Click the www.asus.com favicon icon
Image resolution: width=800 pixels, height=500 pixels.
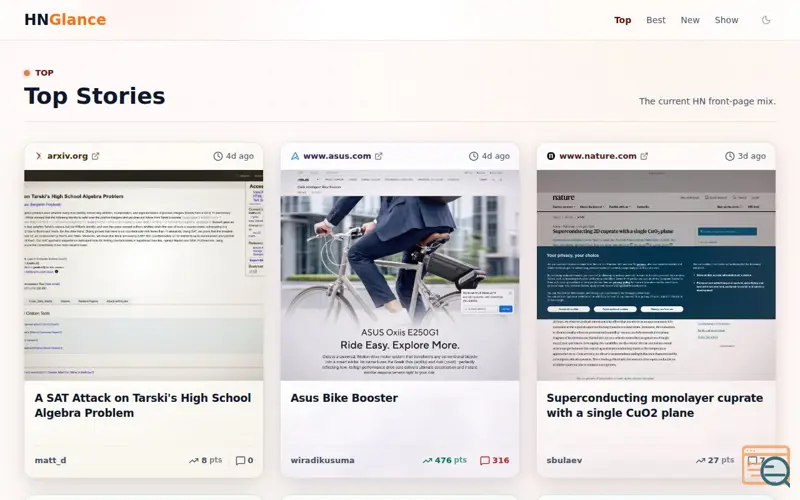295,156
